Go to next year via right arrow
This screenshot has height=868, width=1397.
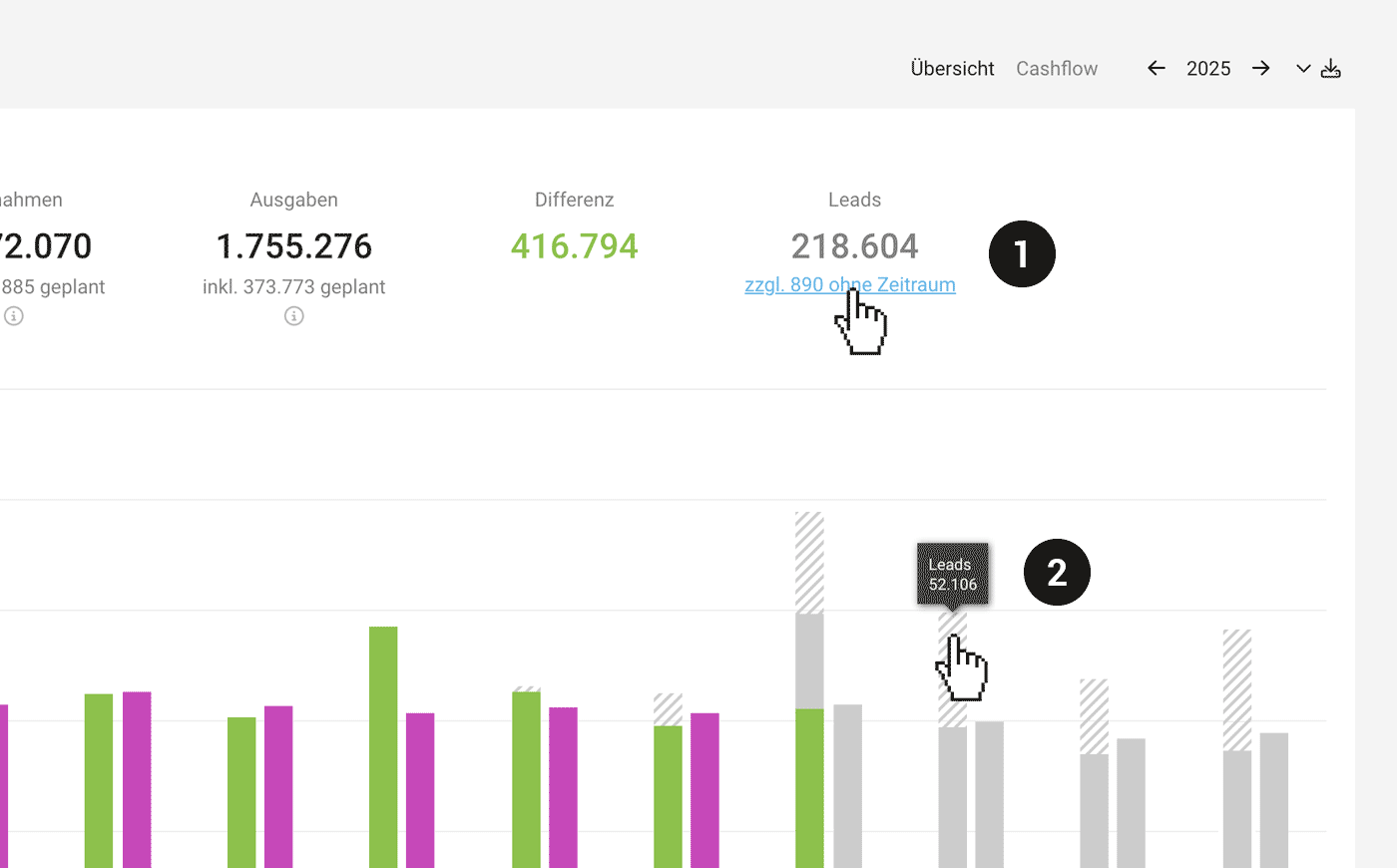(1260, 68)
